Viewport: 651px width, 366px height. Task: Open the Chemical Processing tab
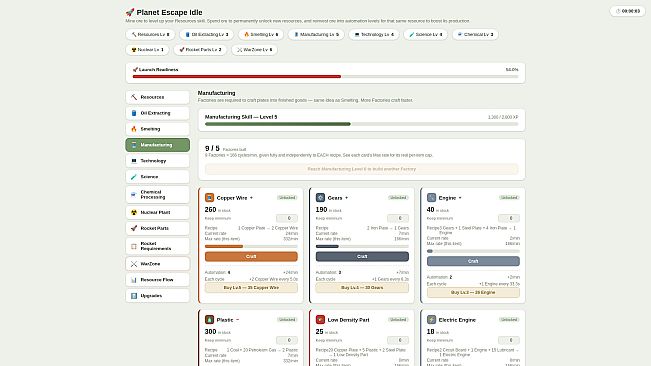tap(157, 195)
